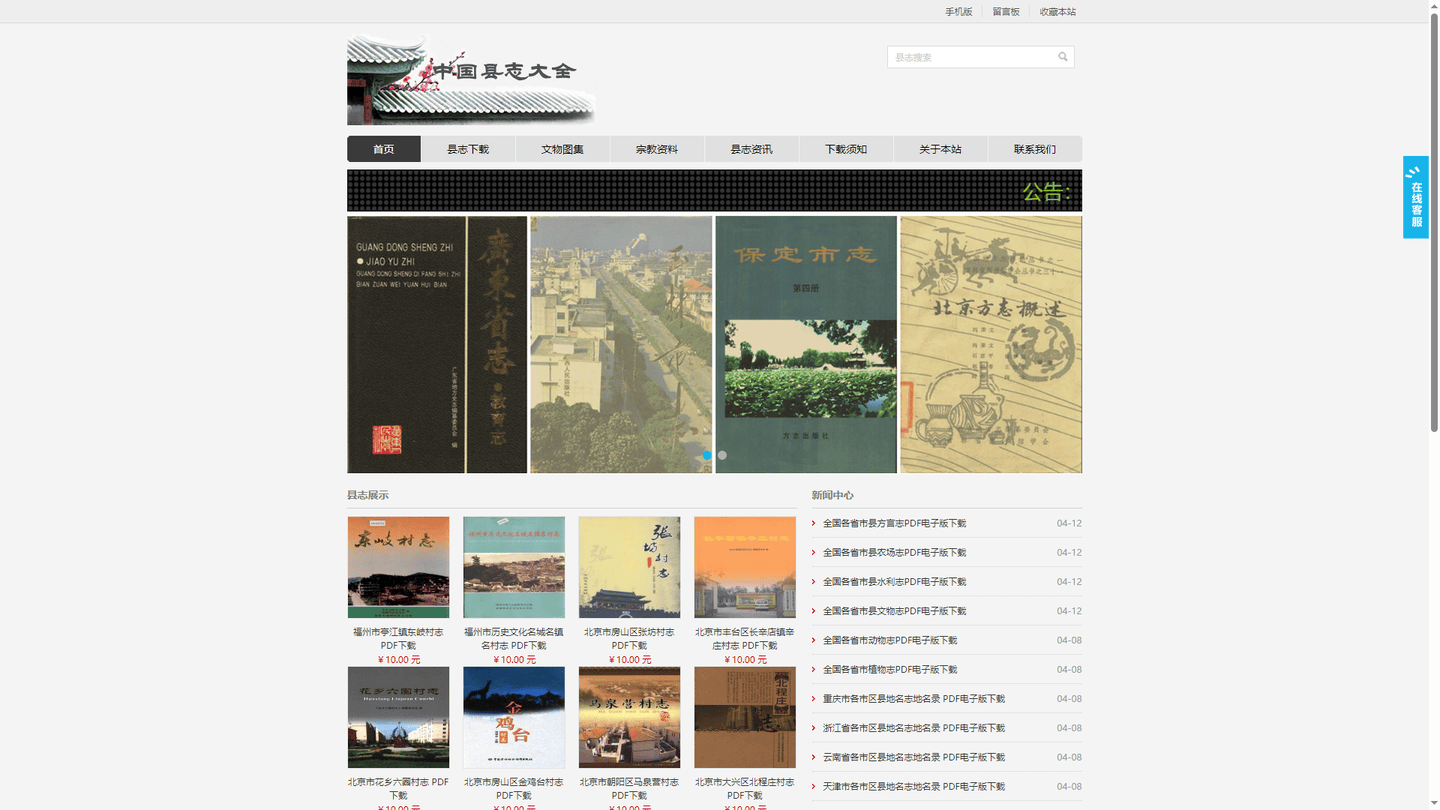Click the 留言板 link at top
1440x810 pixels.
[x=1006, y=12]
